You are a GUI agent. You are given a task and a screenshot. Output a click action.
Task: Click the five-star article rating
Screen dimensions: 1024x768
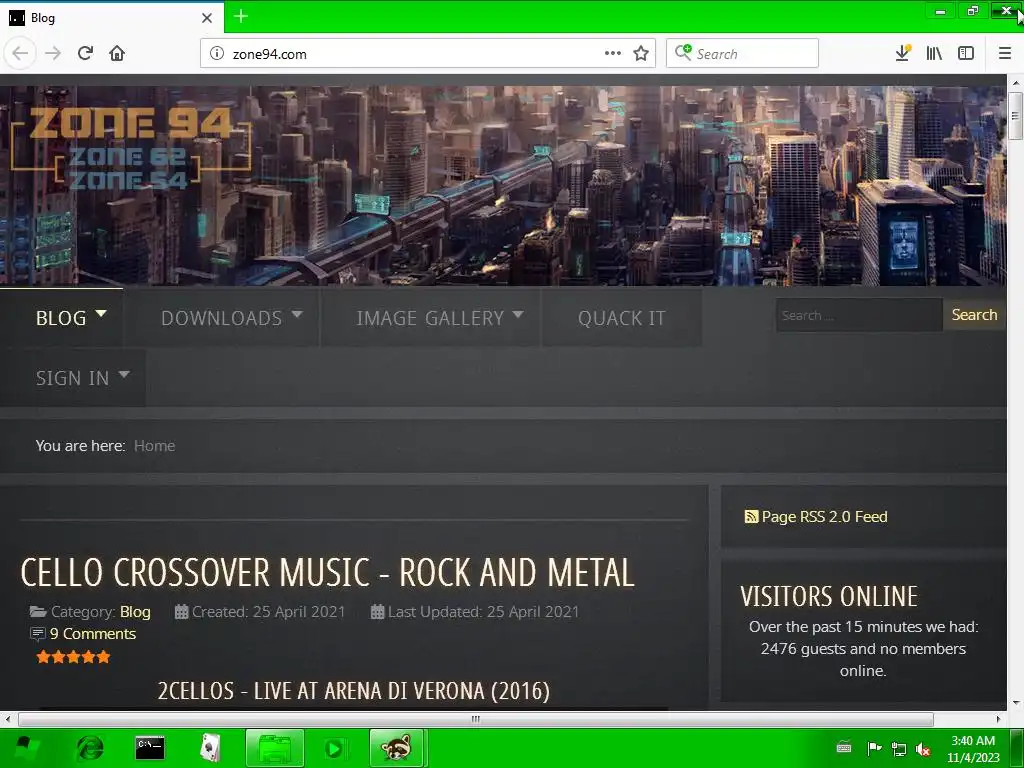tap(73, 657)
